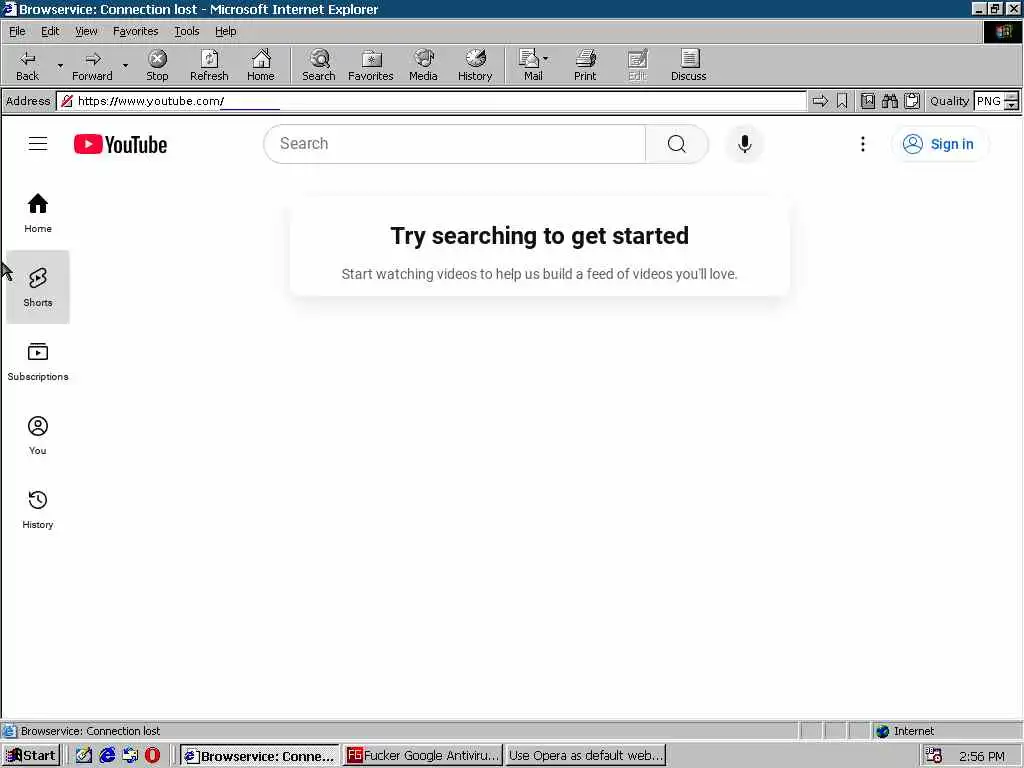
Task: Click the Back toolbar button
Action: [x=27, y=65]
